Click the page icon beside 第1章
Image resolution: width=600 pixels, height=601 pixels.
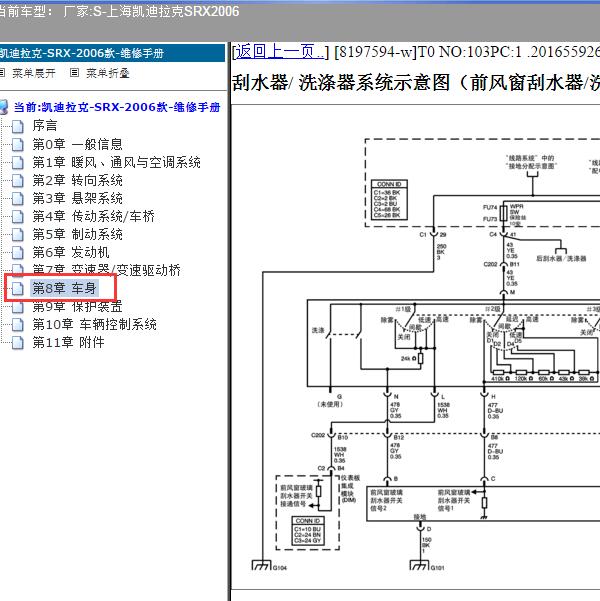point(18,163)
